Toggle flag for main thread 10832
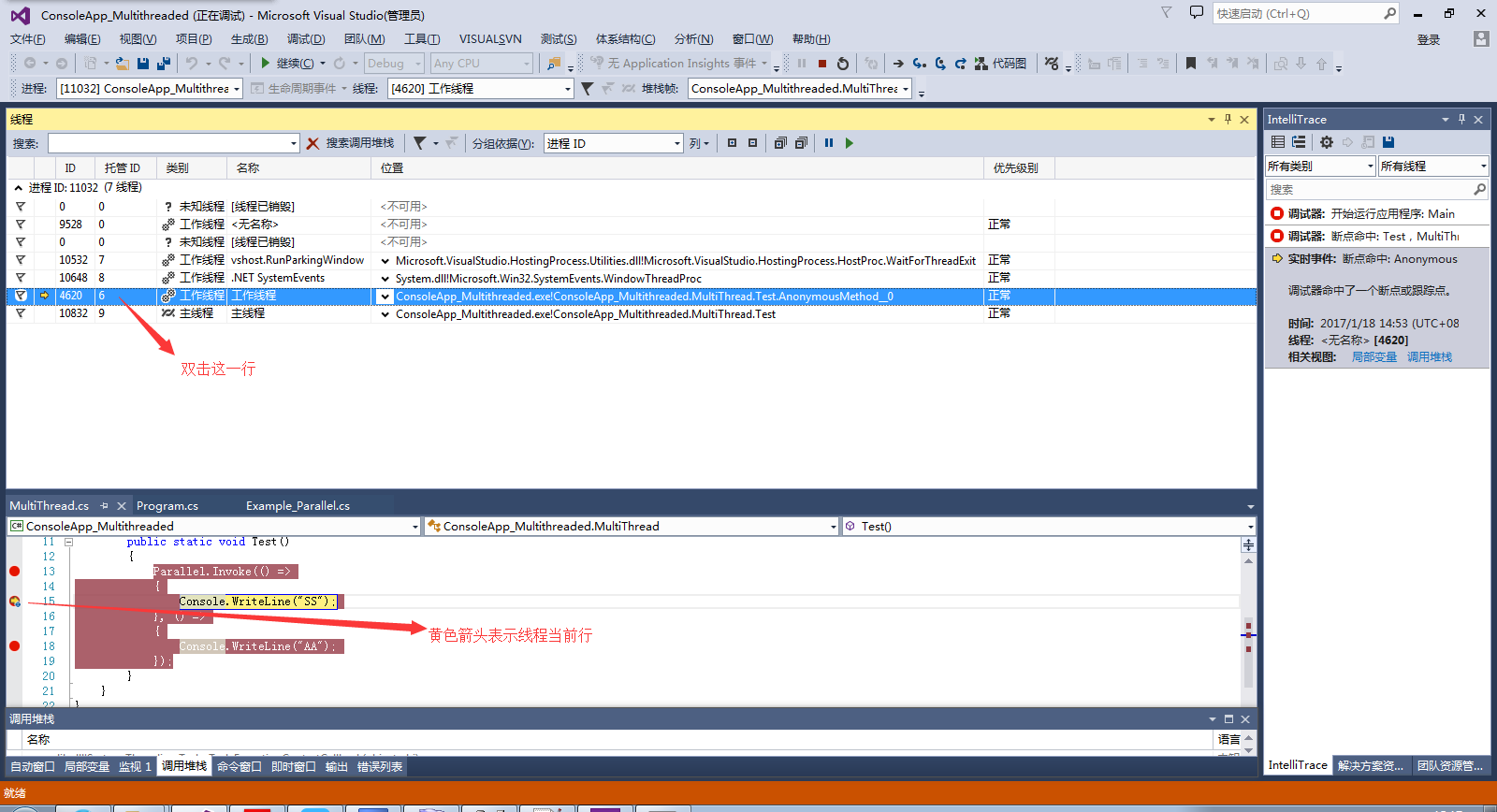Image resolution: width=1497 pixels, height=812 pixels. pyautogui.click(x=20, y=313)
